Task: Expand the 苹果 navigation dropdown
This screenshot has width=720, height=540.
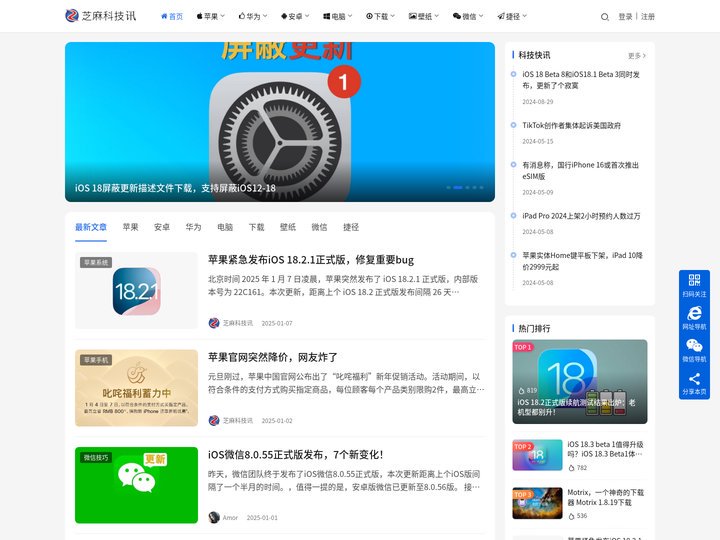Action: [210, 17]
